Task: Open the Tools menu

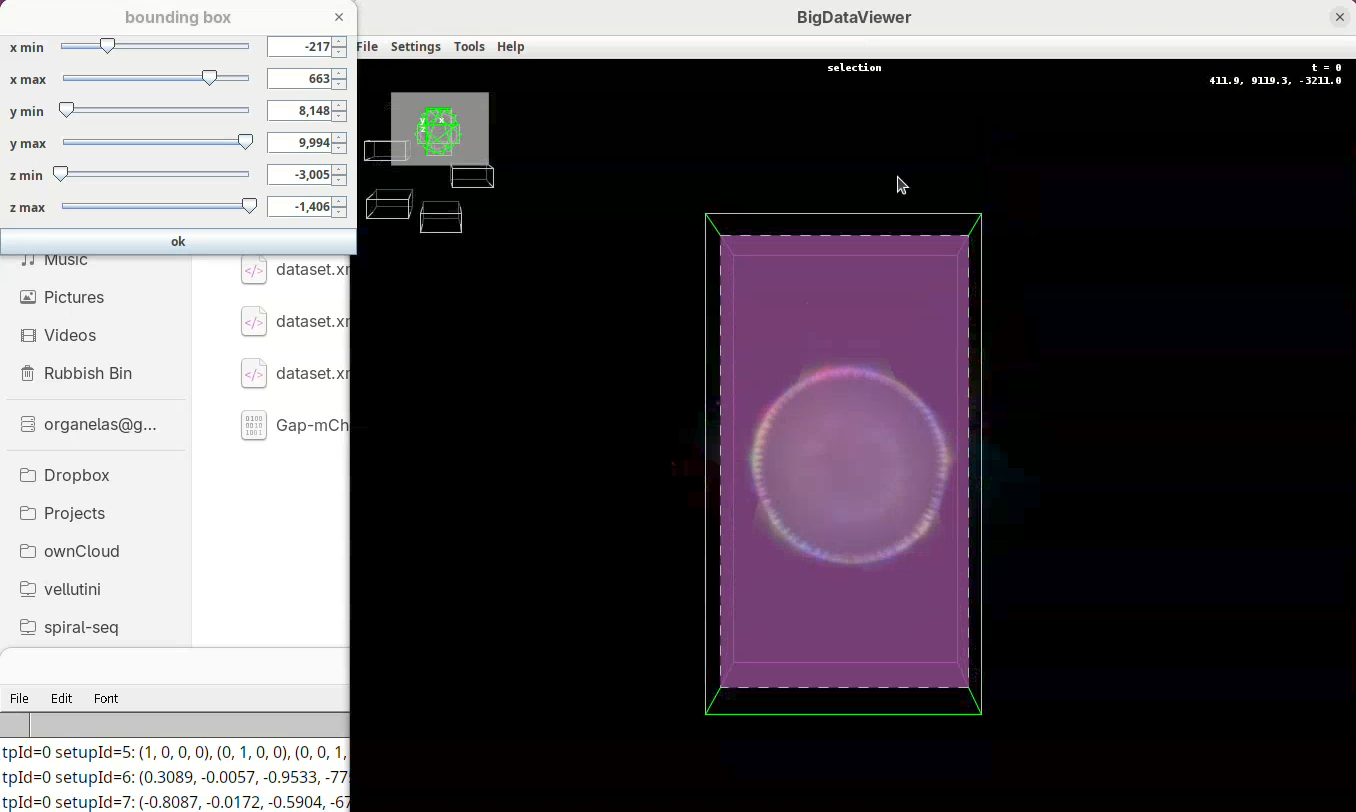Action: 469,47
